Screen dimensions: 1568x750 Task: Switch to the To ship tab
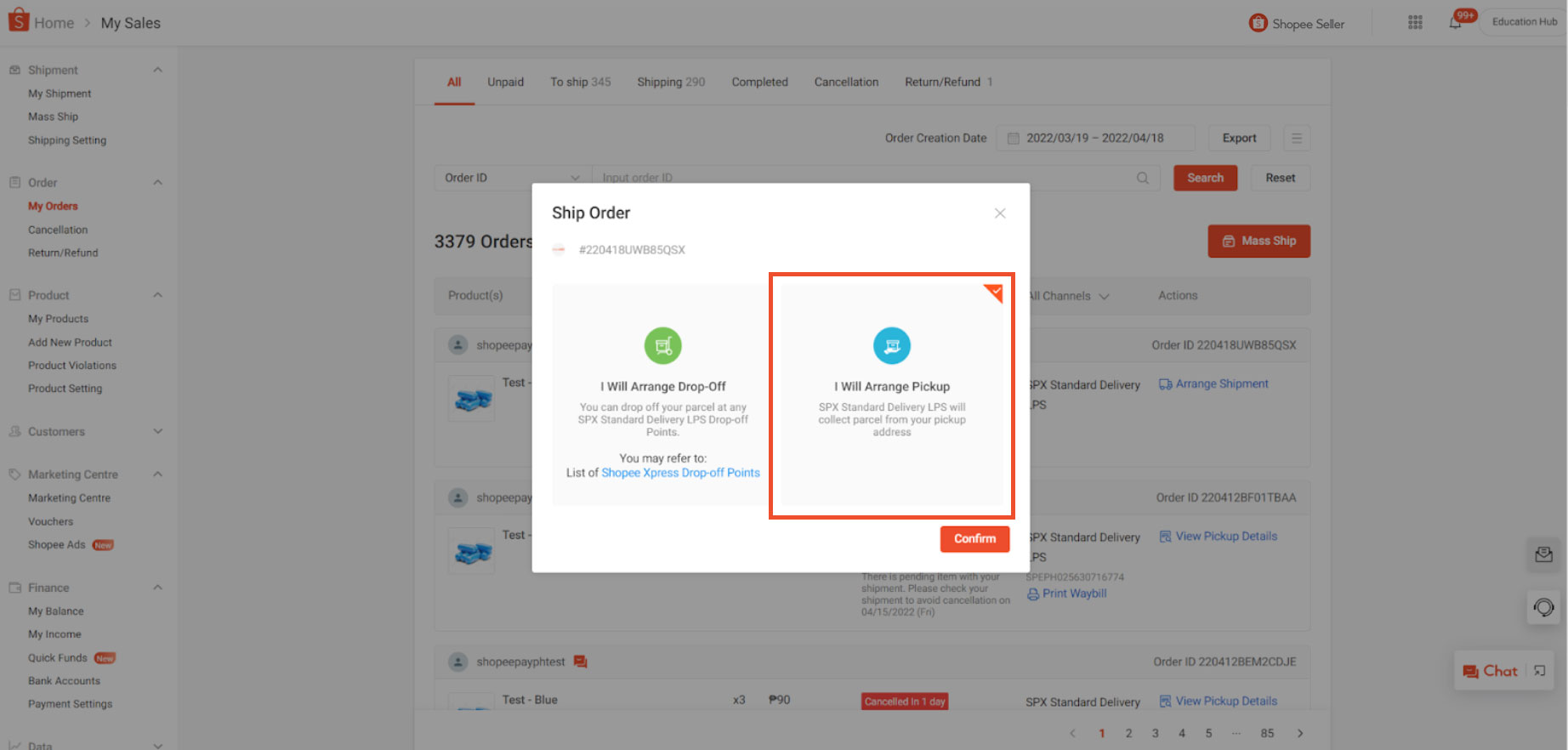580,82
